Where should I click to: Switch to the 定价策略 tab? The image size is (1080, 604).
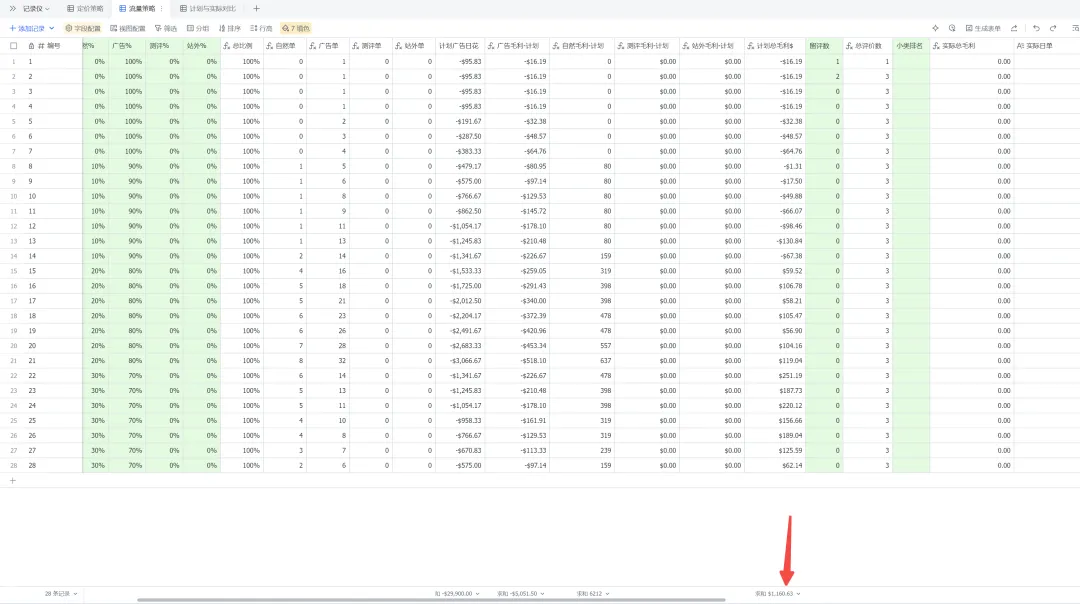85,9
